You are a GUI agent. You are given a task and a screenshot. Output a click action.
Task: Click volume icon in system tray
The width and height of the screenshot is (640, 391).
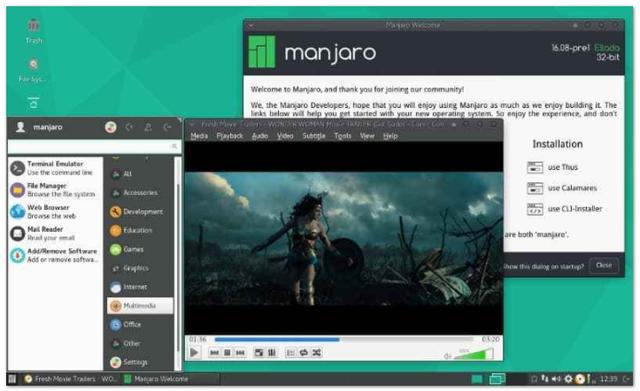pos(556,379)
